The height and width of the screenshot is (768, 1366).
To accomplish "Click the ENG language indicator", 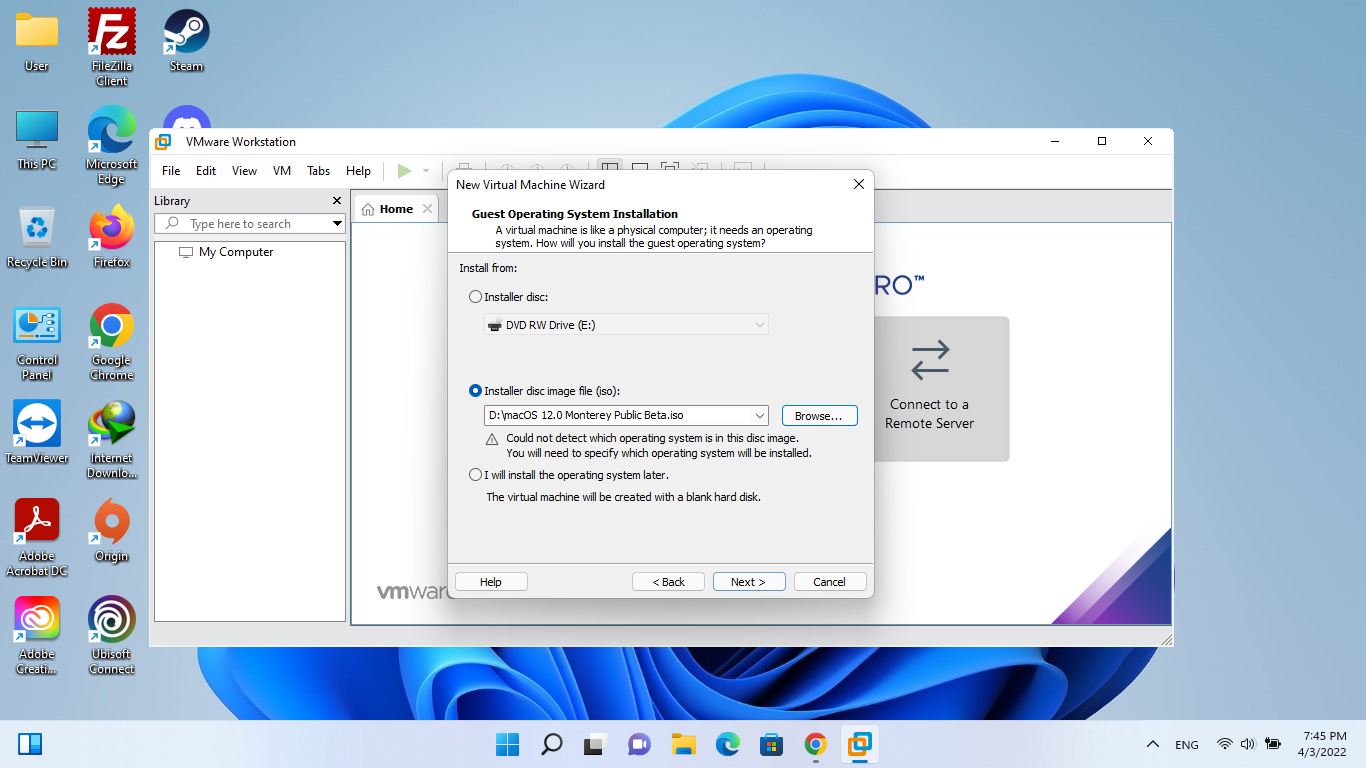I will pyautogui.click(x=1187, y=745).
